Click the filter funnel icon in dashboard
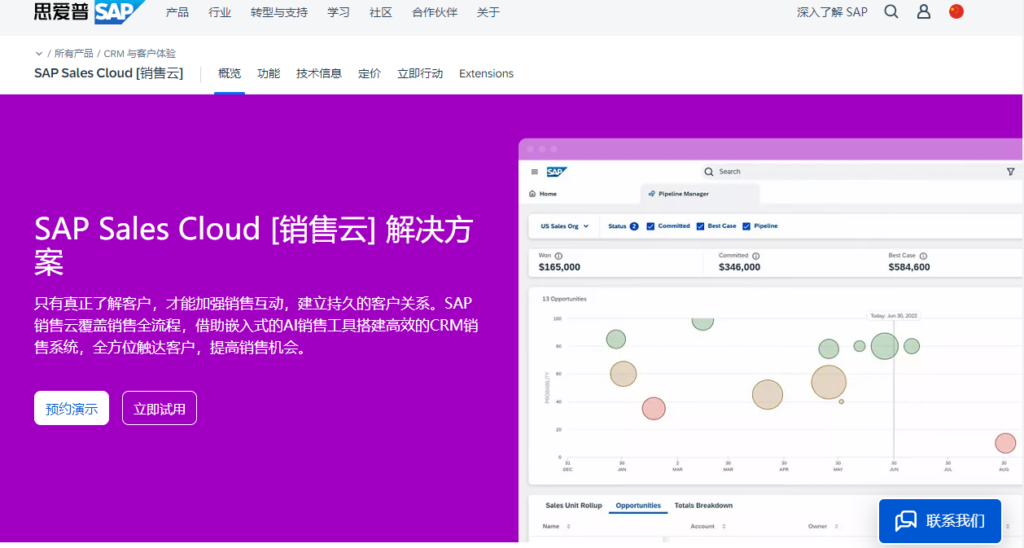The image size is (1024, 548). click(1010, 172)
